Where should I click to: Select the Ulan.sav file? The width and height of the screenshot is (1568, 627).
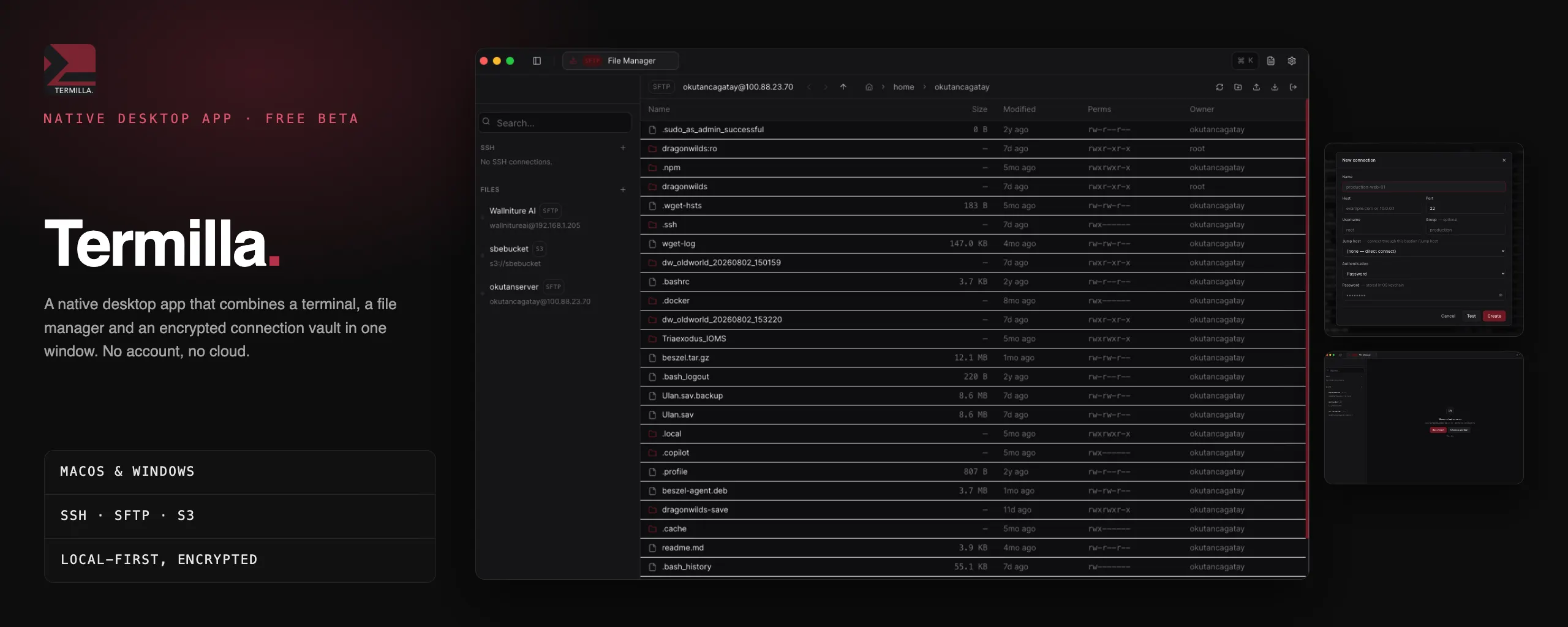(973, 415)
